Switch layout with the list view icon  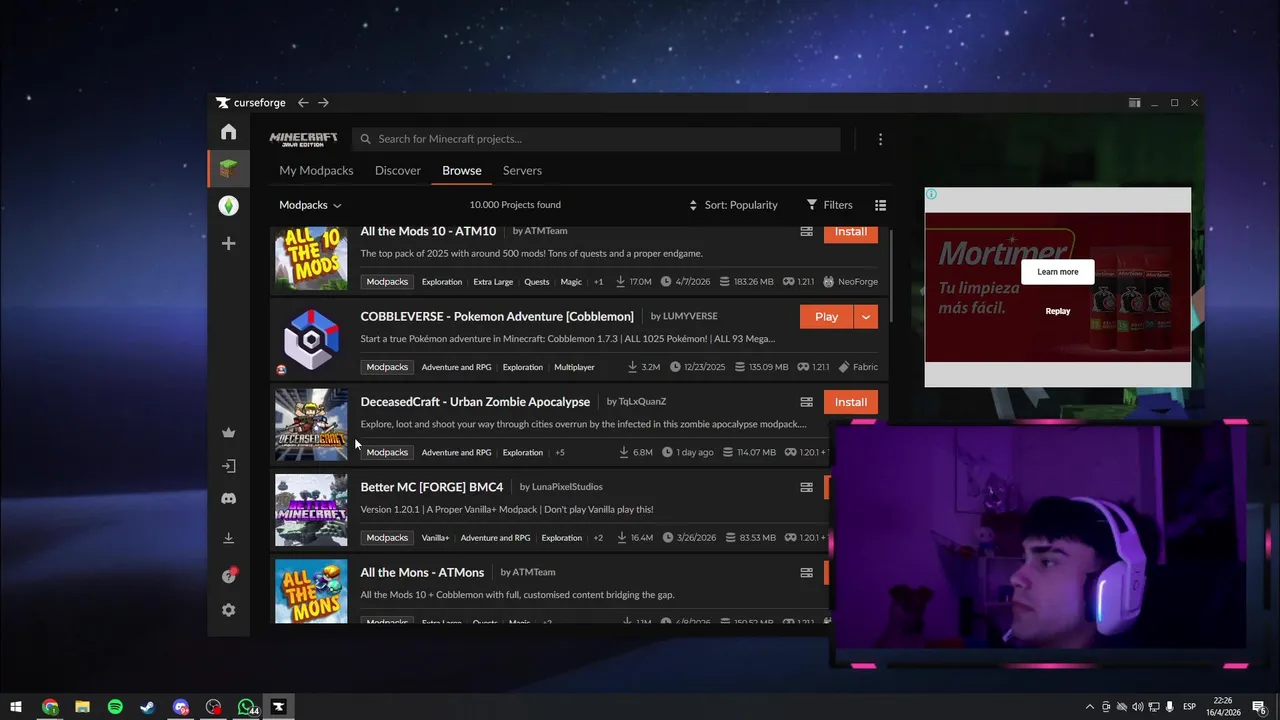(x=880, y=205)
